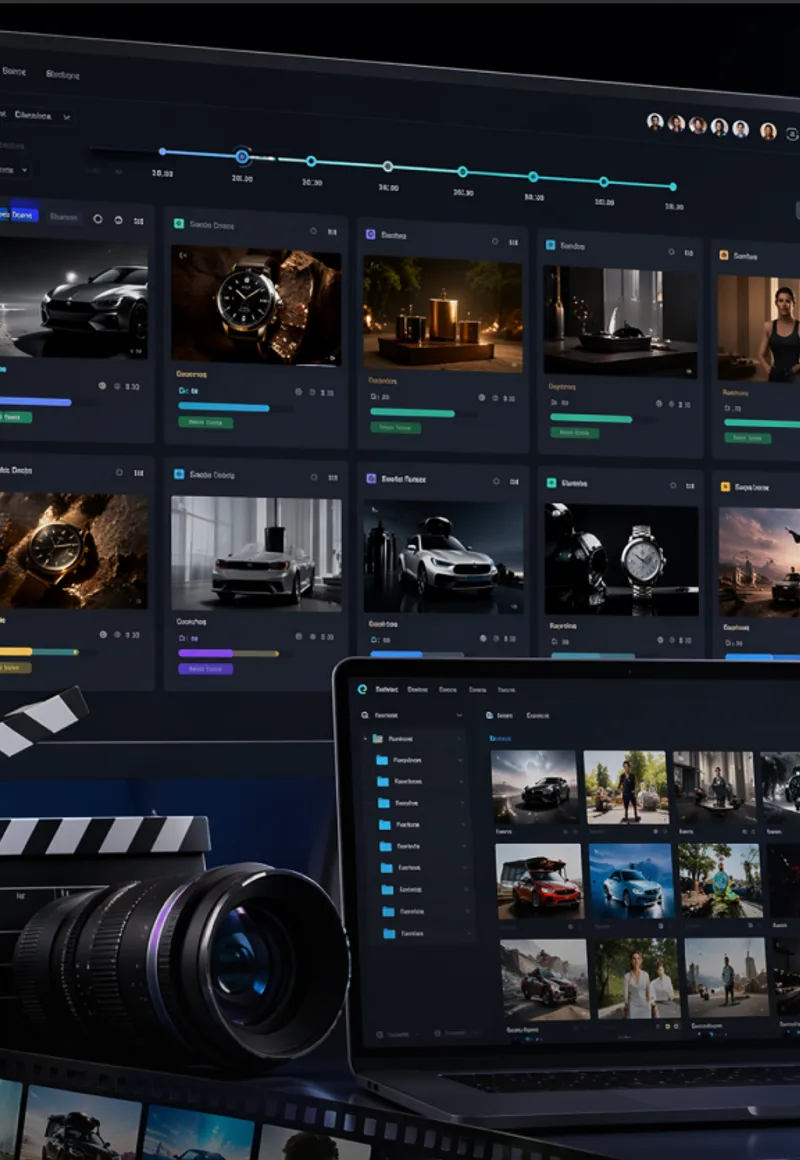Click the teal logo icon in the laptop app

[362, 689]
